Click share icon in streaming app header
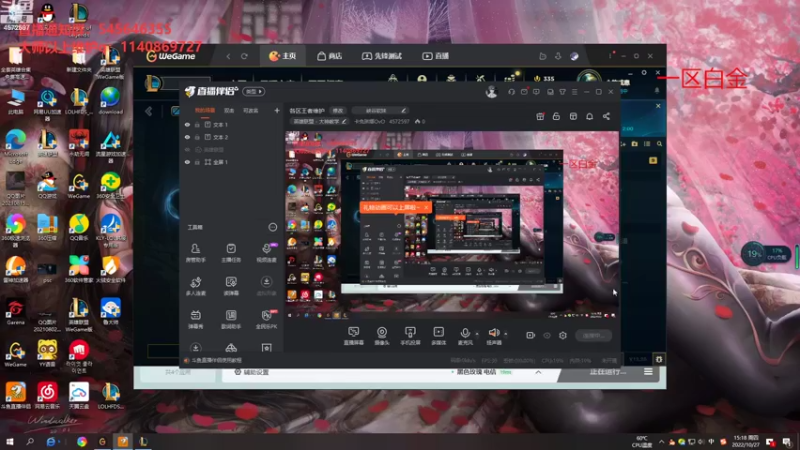The height and width of the screenshot is (450, 800). pyautogui.click(x=606, y=116)
